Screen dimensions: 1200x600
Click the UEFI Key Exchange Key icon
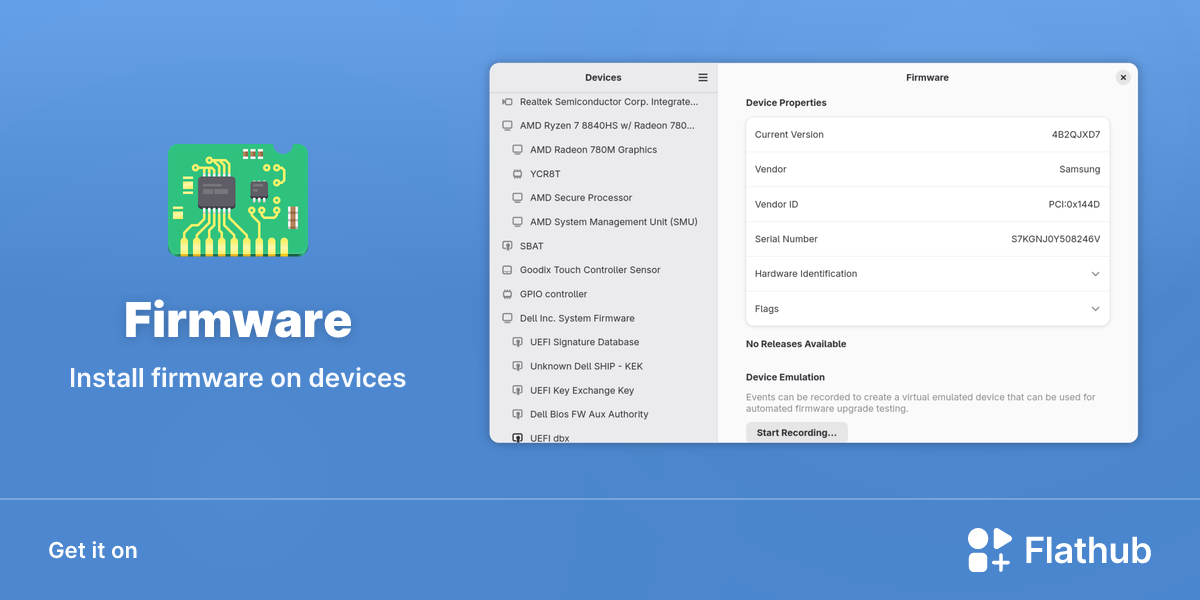517,390
